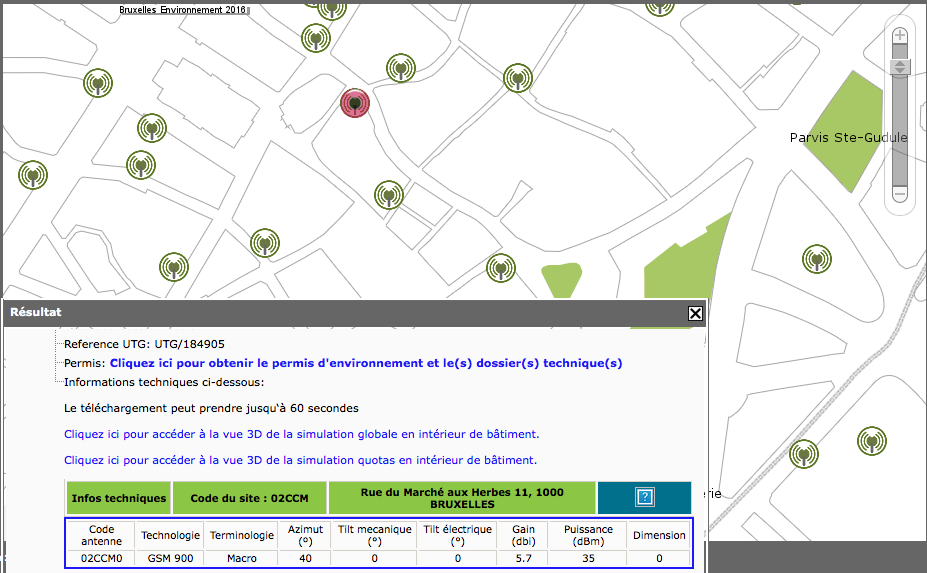Zoom in with the plus button
Image resolution: width=927 pixels, height=573 pixels.
899,36
